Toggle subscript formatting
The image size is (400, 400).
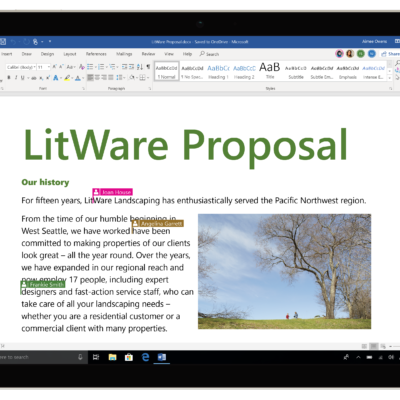(41, 78)
